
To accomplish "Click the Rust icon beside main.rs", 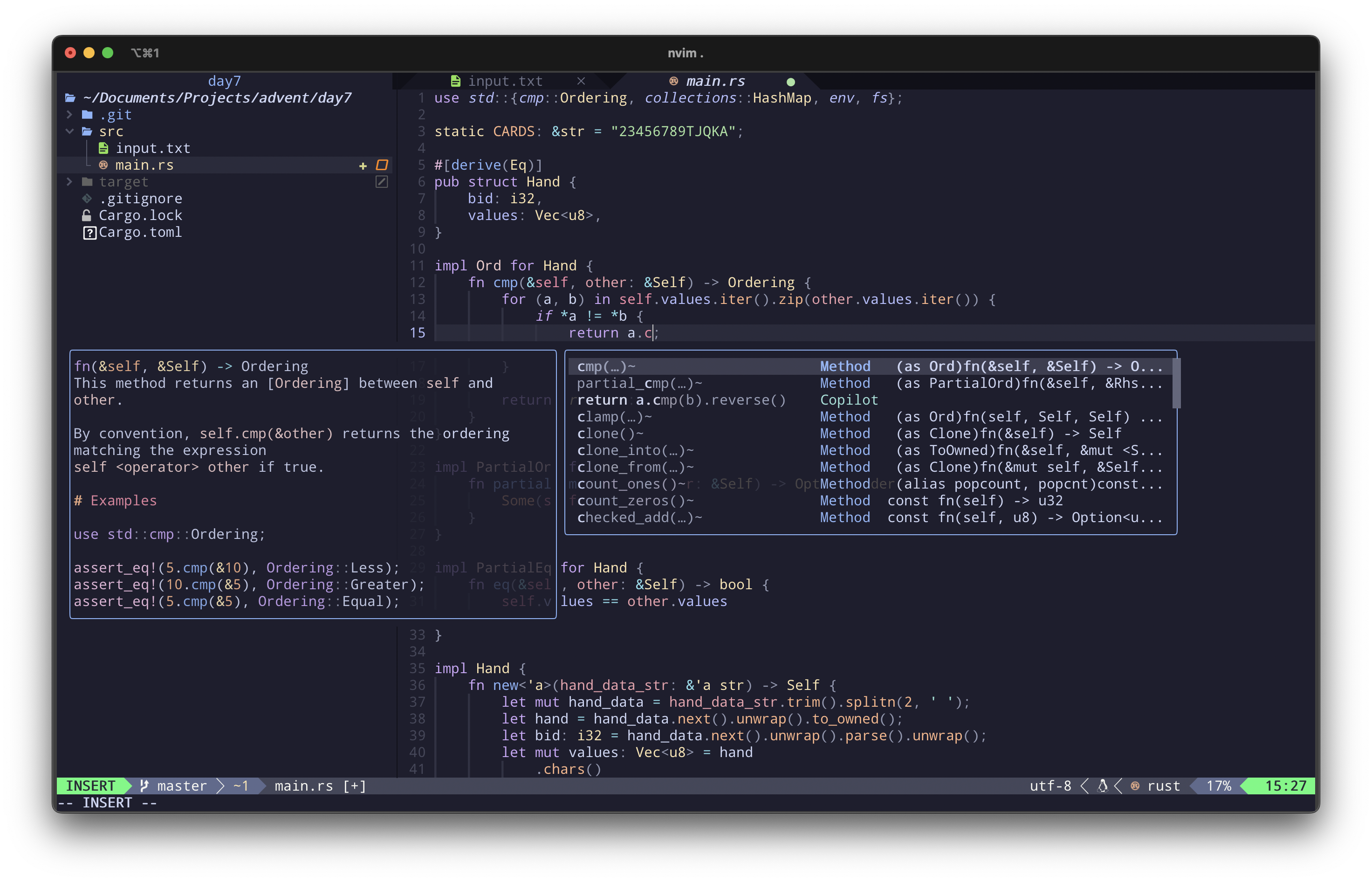I will click(103, 165).
